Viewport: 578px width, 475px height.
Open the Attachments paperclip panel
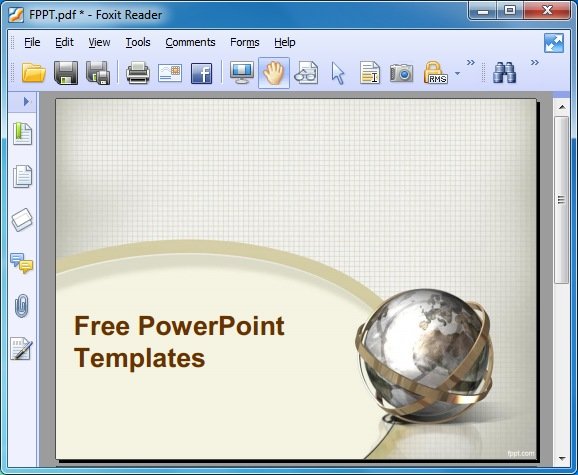click(x=22, y=306)
